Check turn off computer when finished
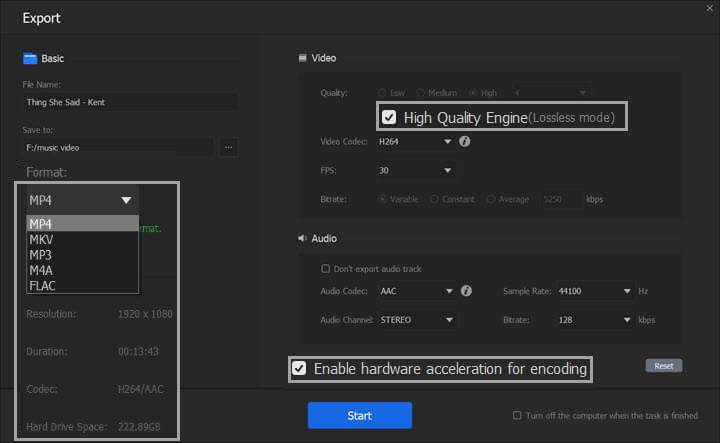Viewport: 720px width, 443px height. click(x=517, y=415)
